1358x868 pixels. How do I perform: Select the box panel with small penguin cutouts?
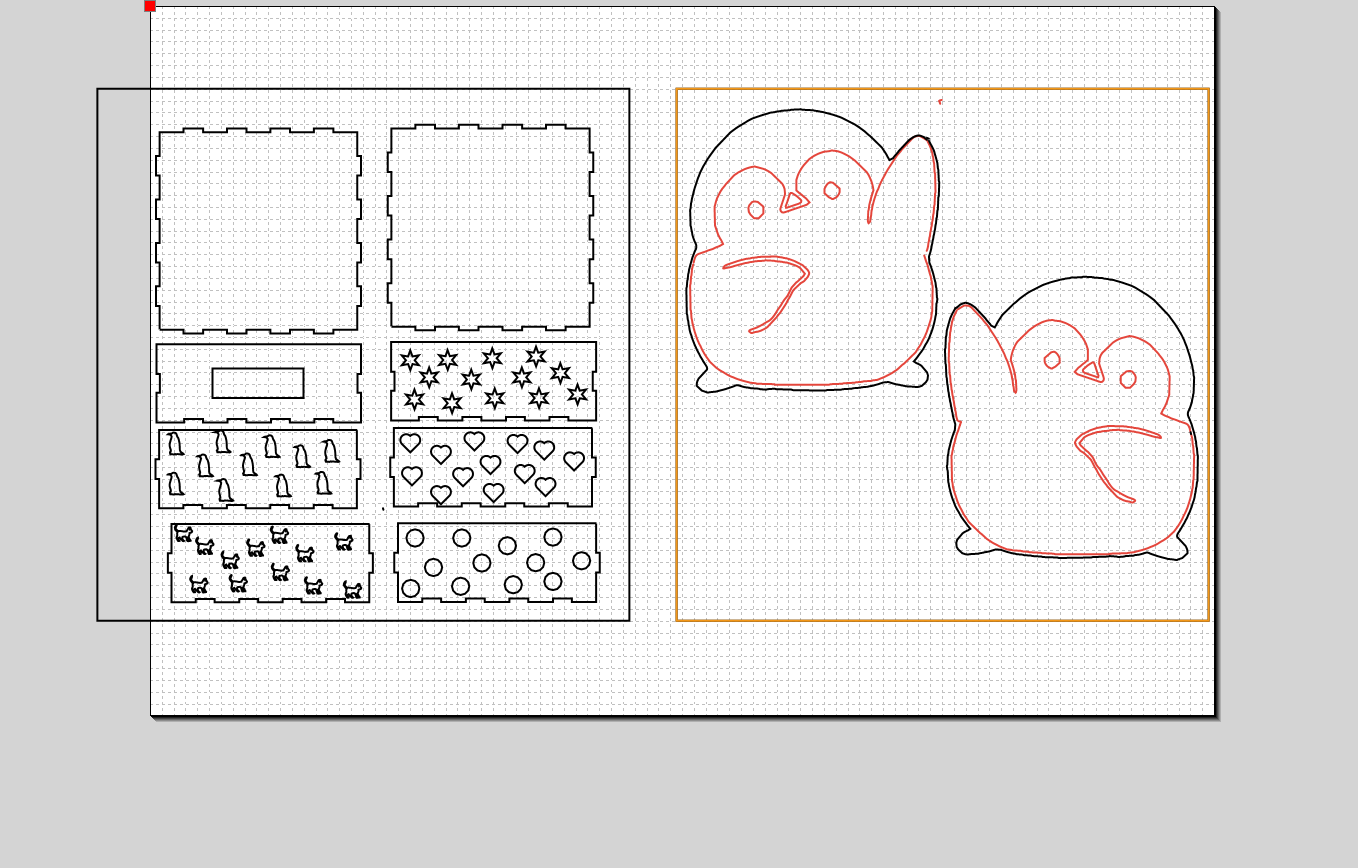point(258,469)
